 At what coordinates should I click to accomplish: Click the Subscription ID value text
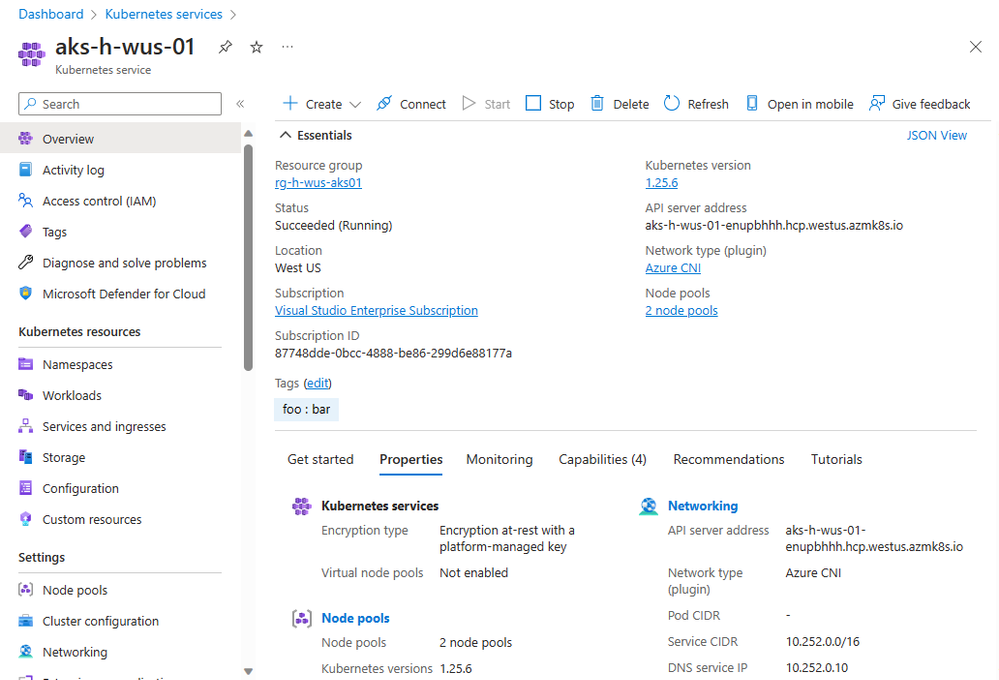[393, 353]
